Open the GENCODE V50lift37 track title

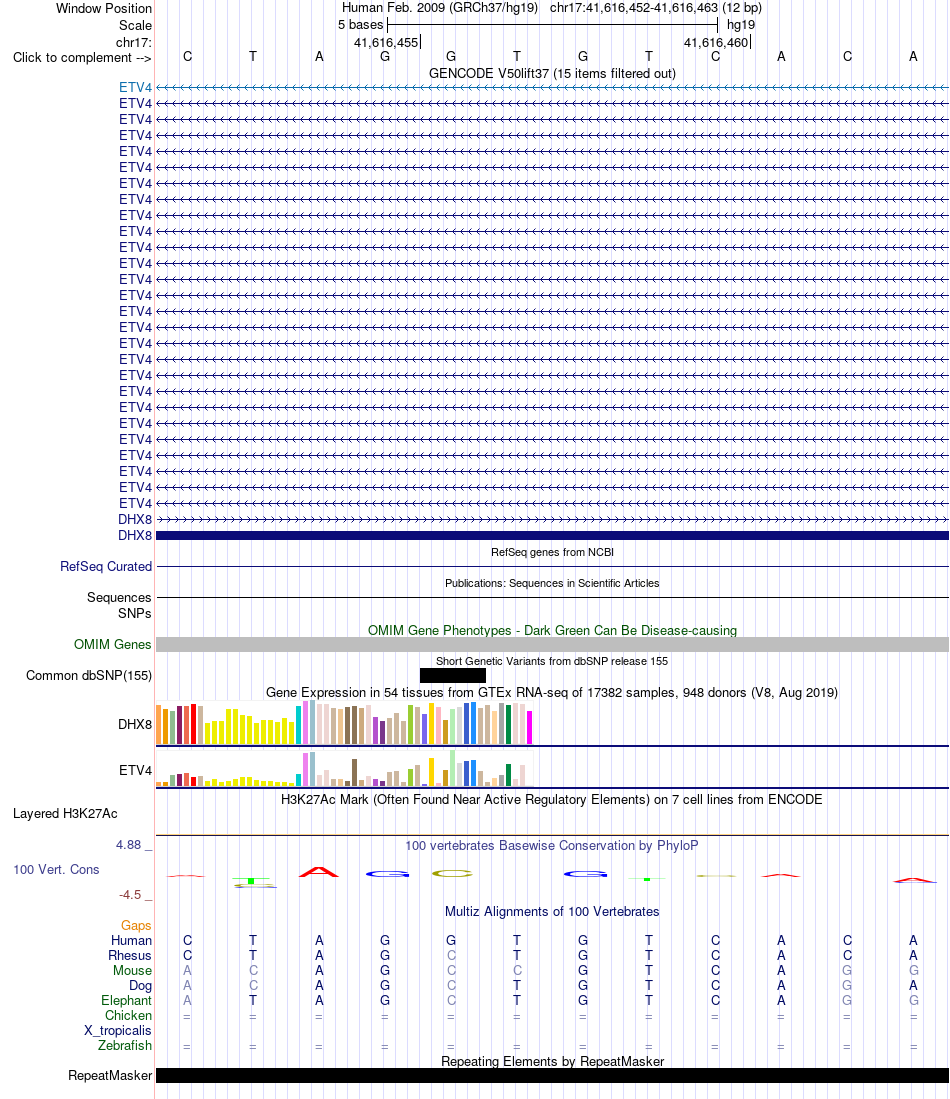[552, 74]
